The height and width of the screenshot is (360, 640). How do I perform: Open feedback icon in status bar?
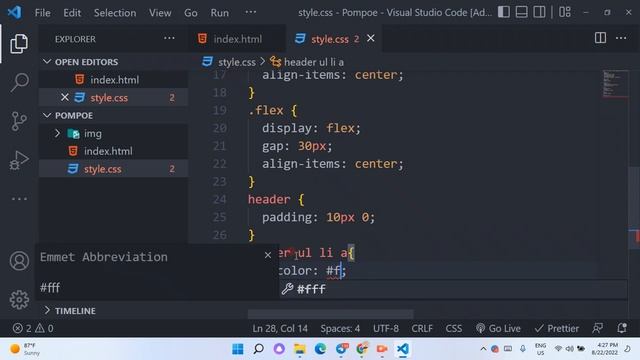(x=598, y=329)
